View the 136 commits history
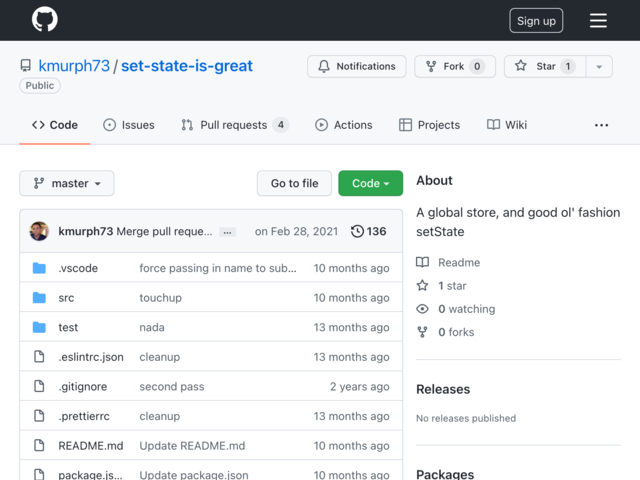 (369, 231)
